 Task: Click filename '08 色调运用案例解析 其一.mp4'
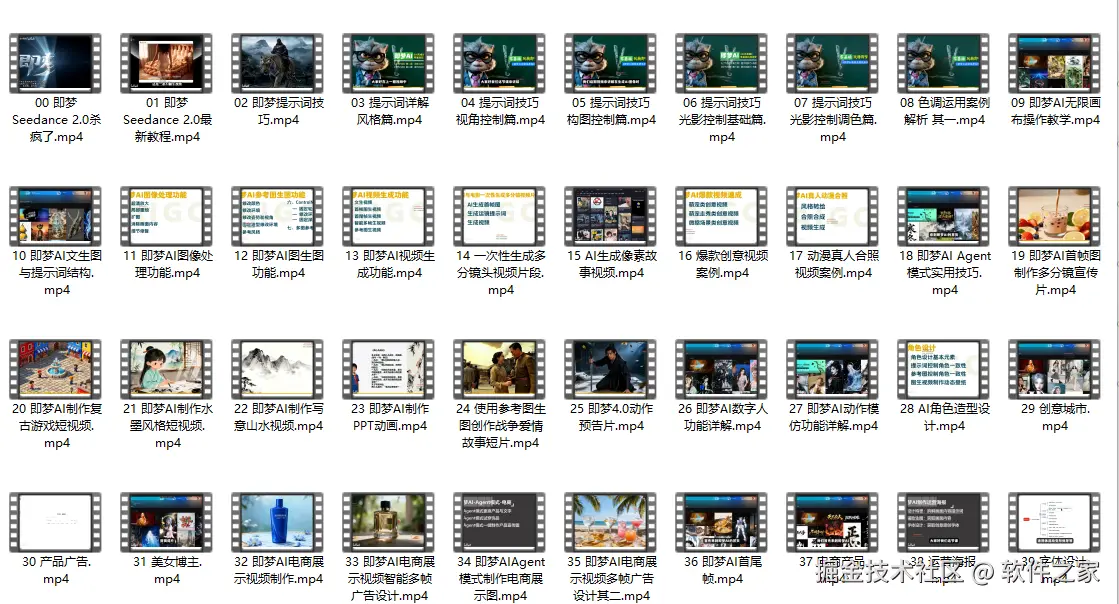(x=944, y=111)
